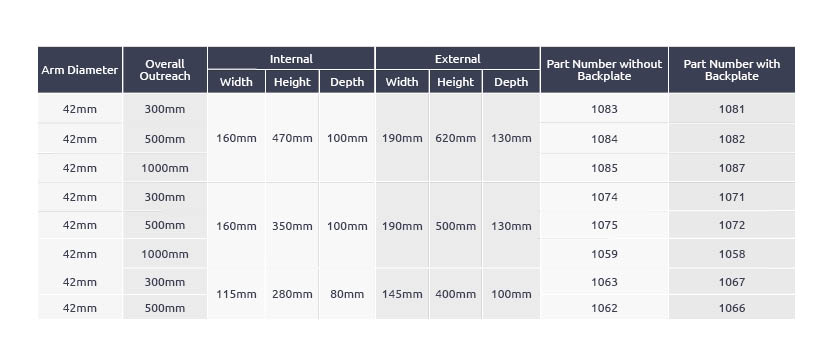Click part number 1083
Screen dimensions: 839x363
(x=604, y=109)
